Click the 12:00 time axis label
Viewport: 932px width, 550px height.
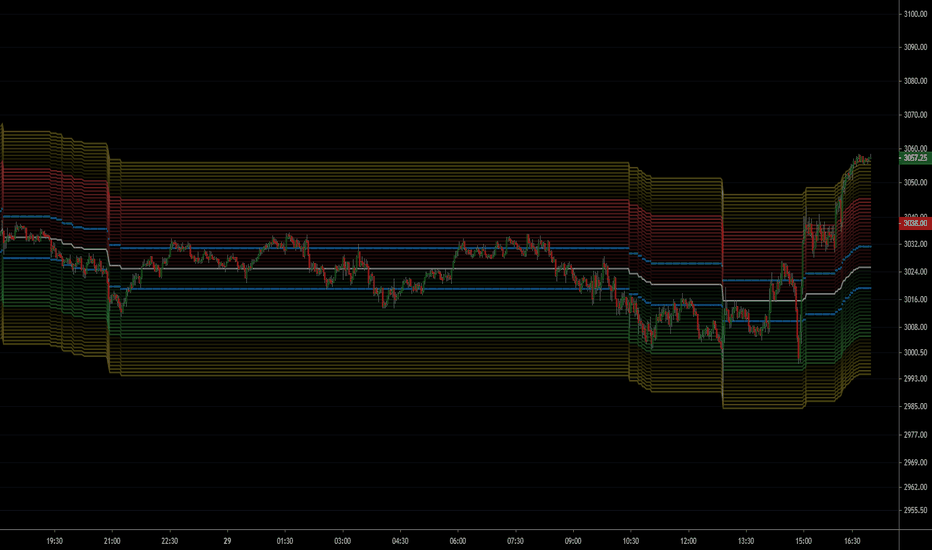tap(688, 541)
